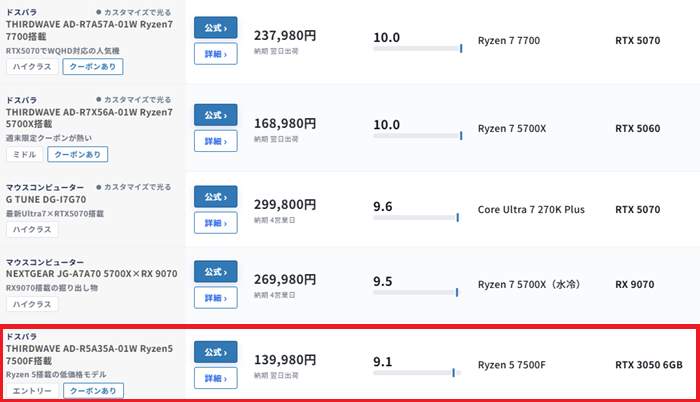
Task: Select product name NEXTGEAR JG-A7A70 5700X×RX 9070
Action: tap(92, 274)
